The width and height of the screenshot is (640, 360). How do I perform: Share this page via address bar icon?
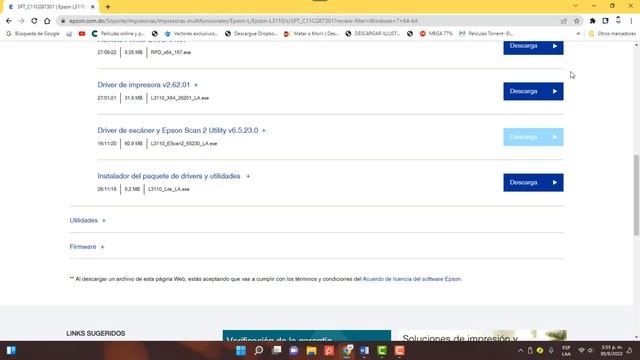click(564, 21)
